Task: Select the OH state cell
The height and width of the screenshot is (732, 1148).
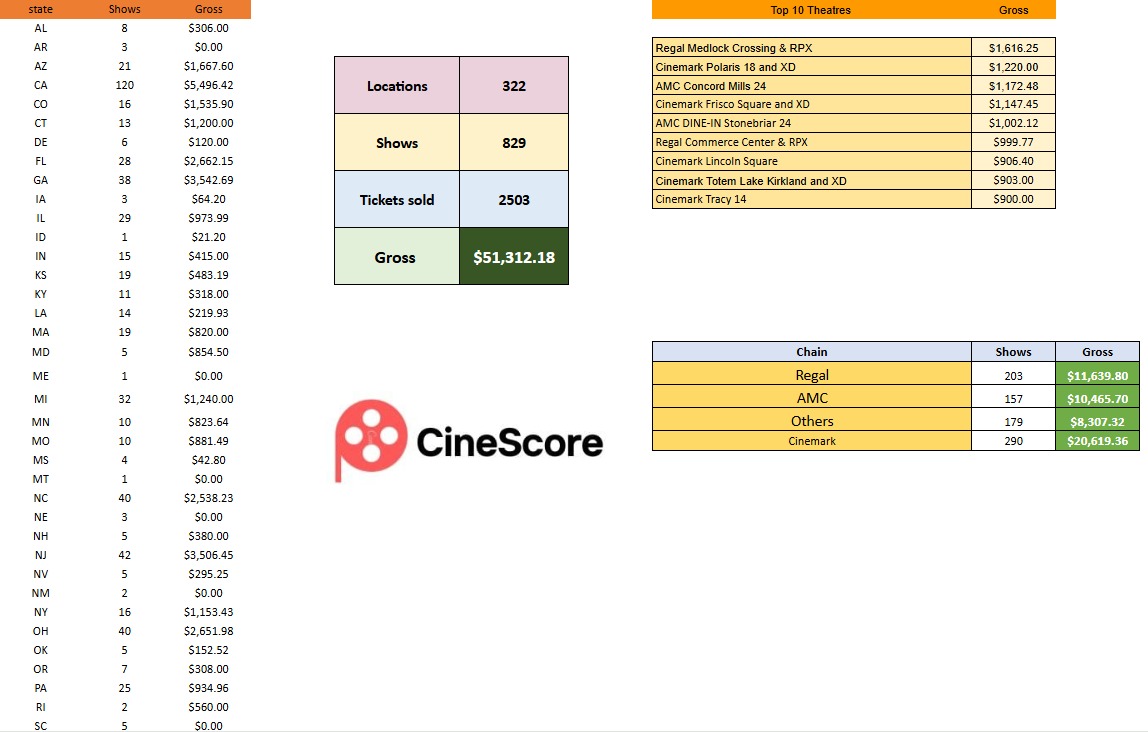Action: coord(40,631)
